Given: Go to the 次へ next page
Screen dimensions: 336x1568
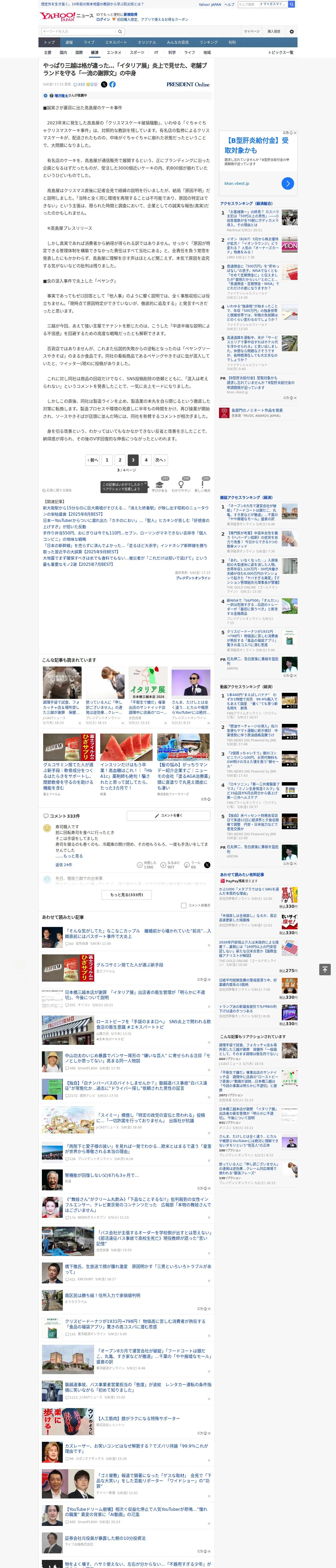Looking at the screenshot, I should [x=160, y=460].
